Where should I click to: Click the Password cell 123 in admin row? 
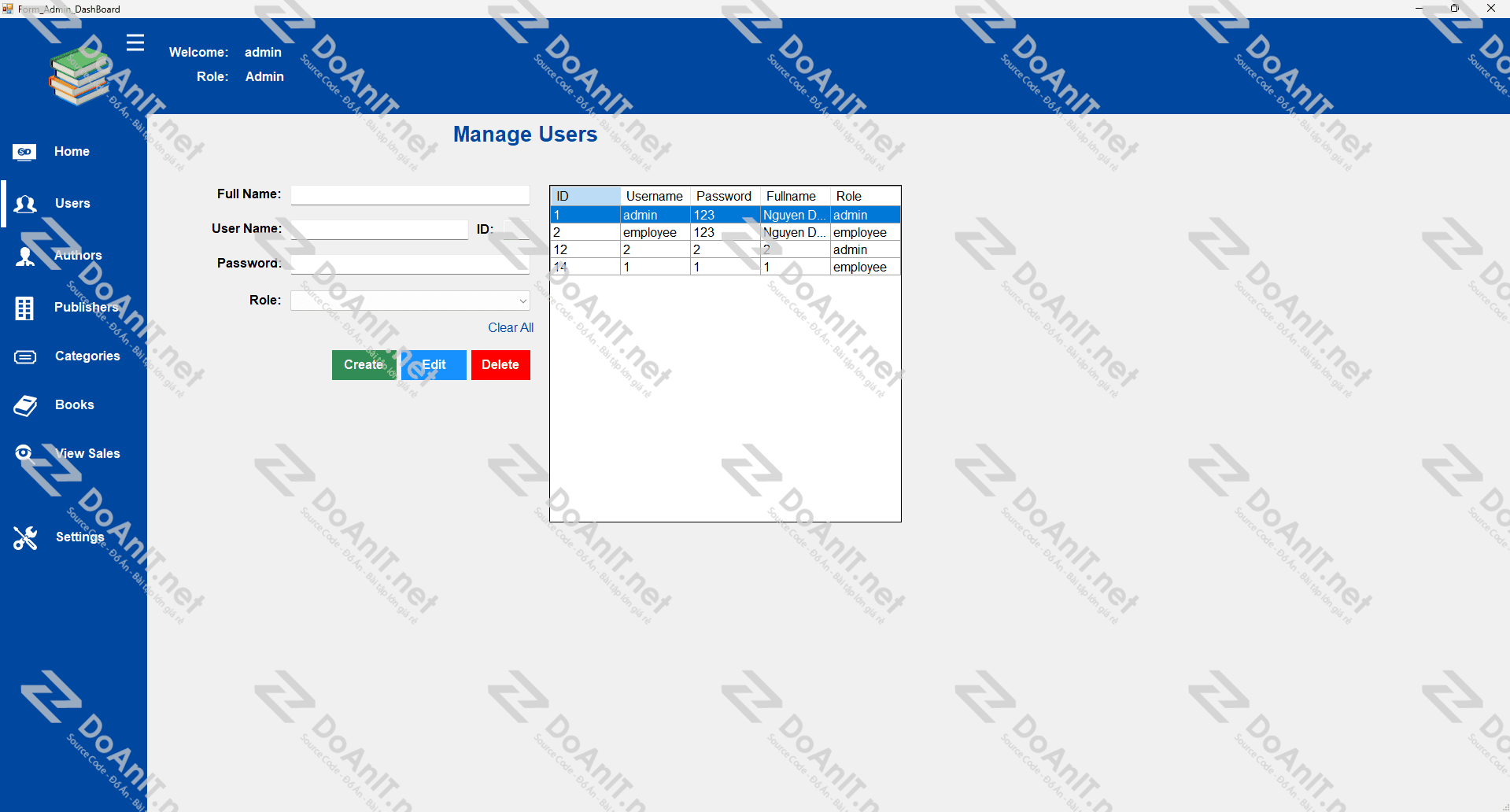(x=725, y=215)
